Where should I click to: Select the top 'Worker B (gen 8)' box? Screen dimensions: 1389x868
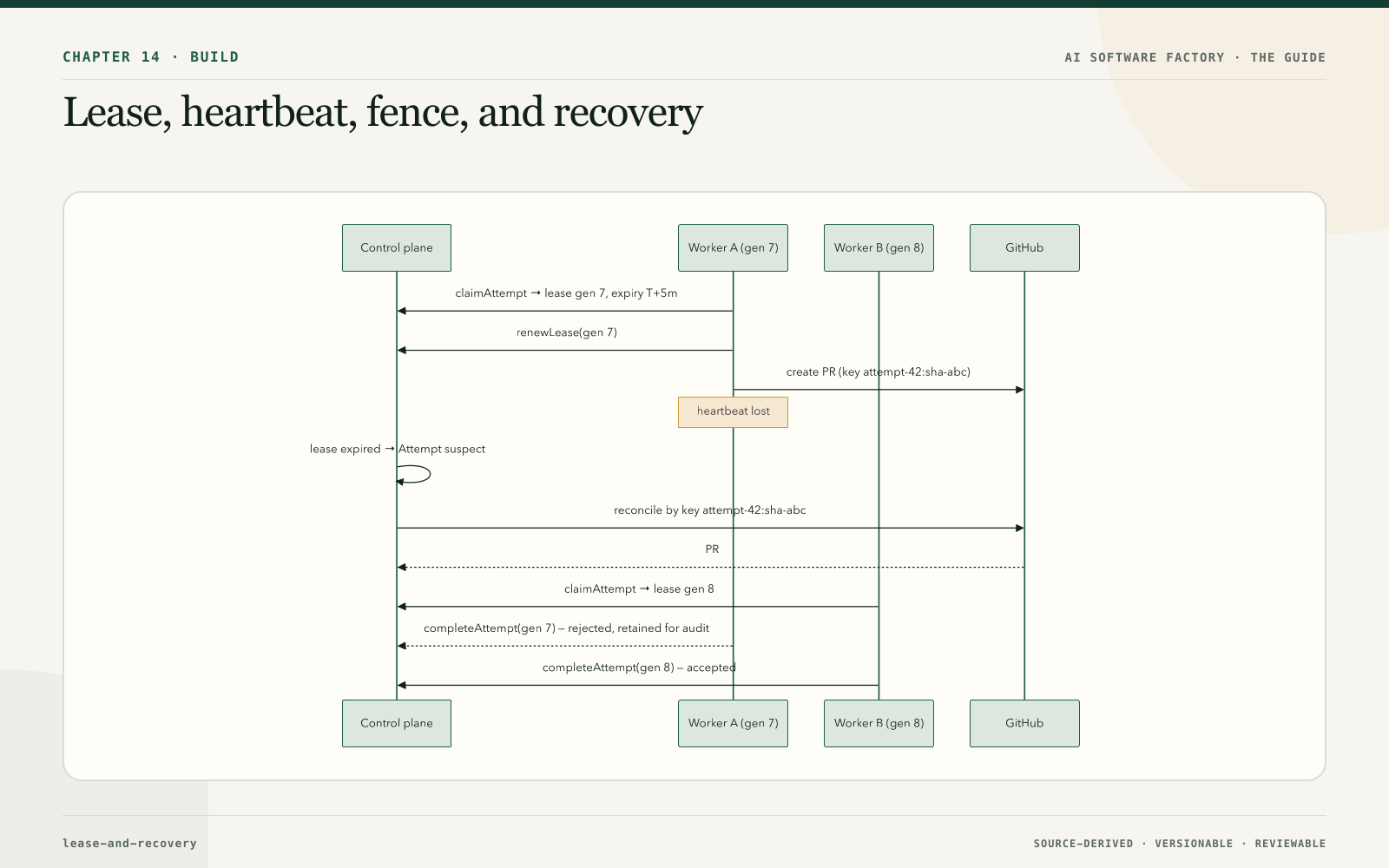point(879,247)
